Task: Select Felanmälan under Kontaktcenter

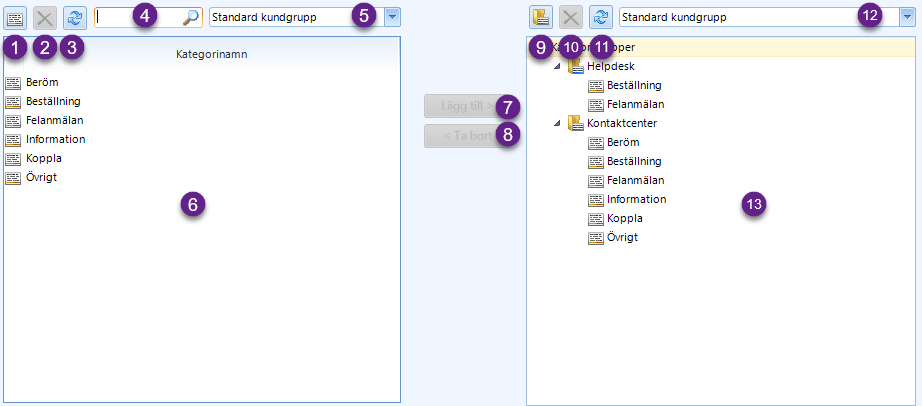Action: (636, 180)
